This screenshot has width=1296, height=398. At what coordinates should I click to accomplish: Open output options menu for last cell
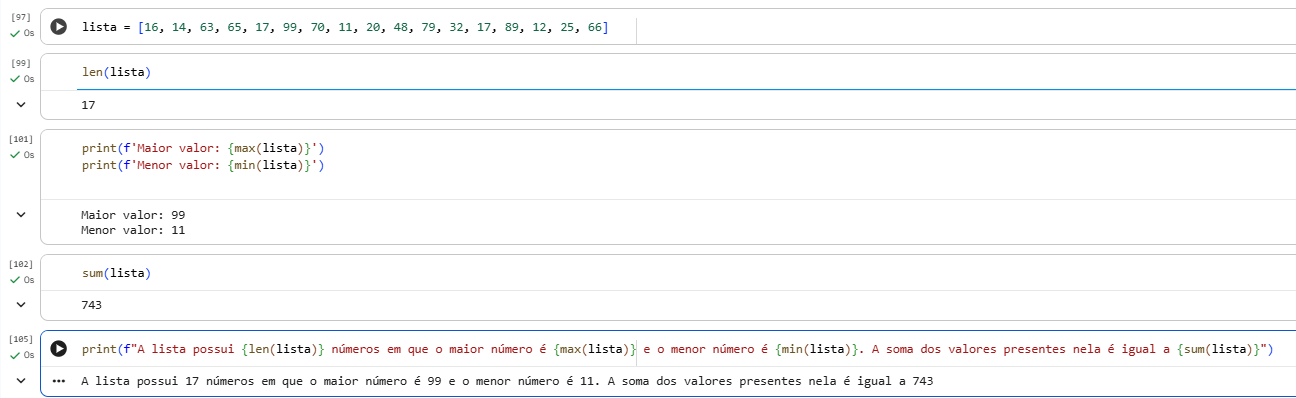point(59,381)
